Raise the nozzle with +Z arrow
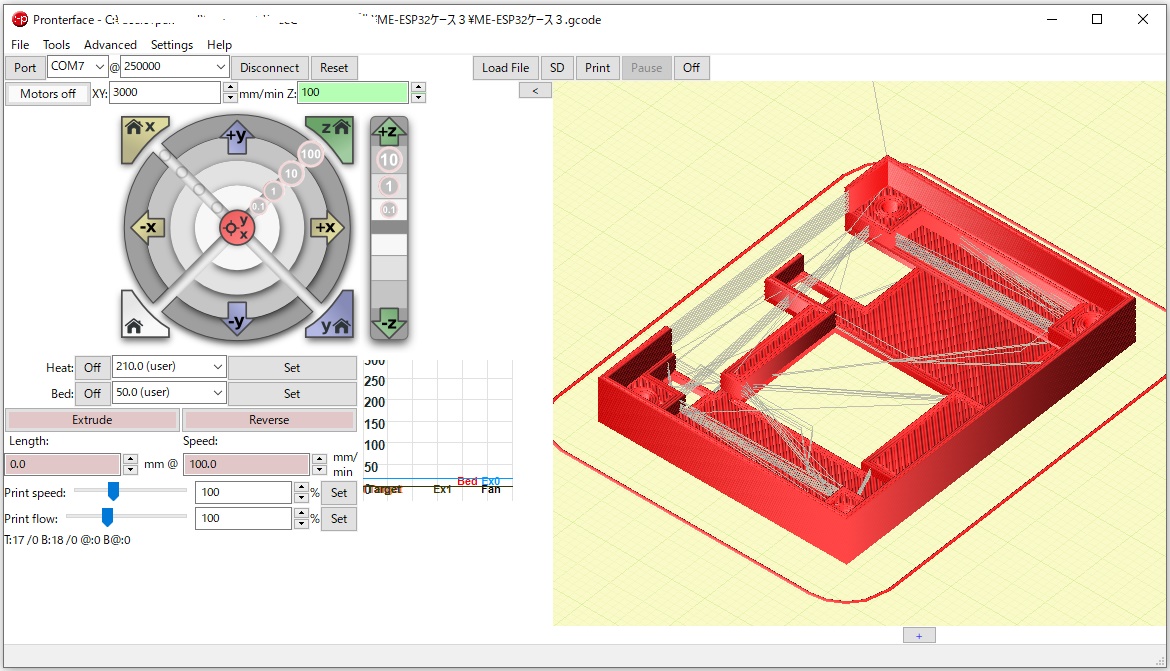Image resolution: width=1170 pixels, height=671 pixels. pos(389,132)
